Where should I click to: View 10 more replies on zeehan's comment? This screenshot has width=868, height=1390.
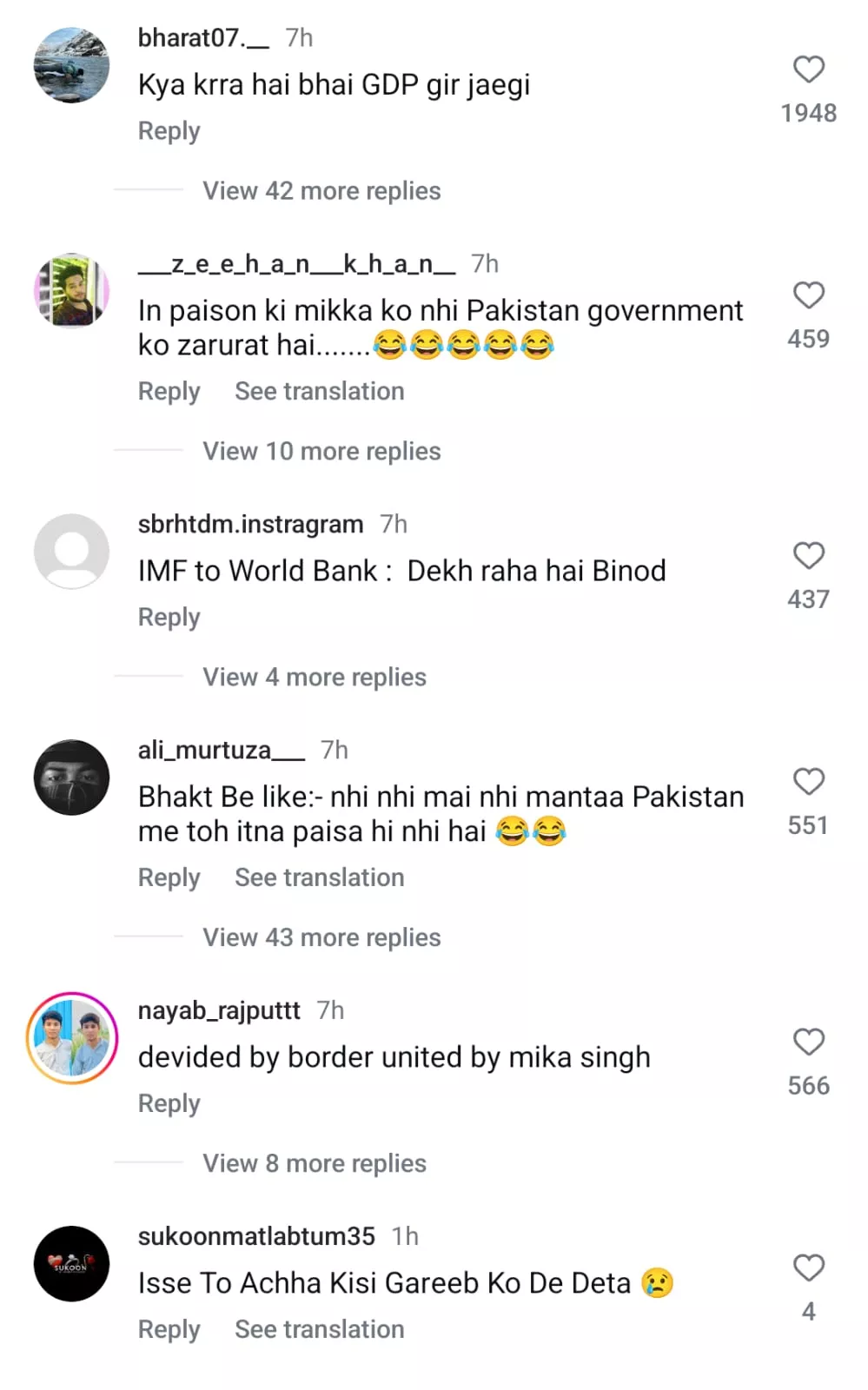click(x=321, y=451)
